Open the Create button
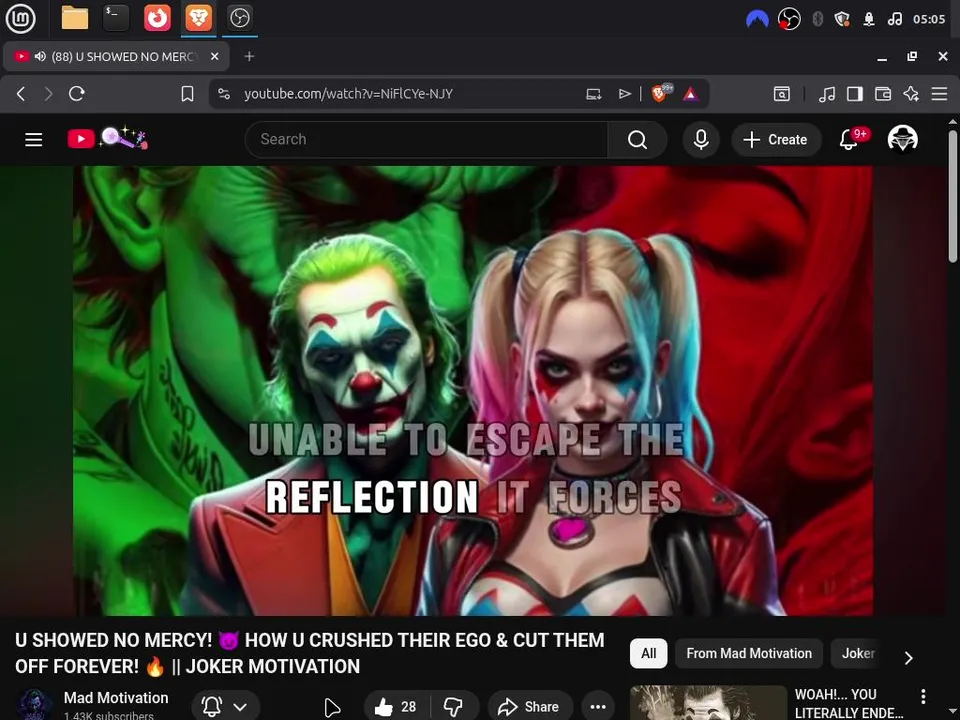 point(776,140)
